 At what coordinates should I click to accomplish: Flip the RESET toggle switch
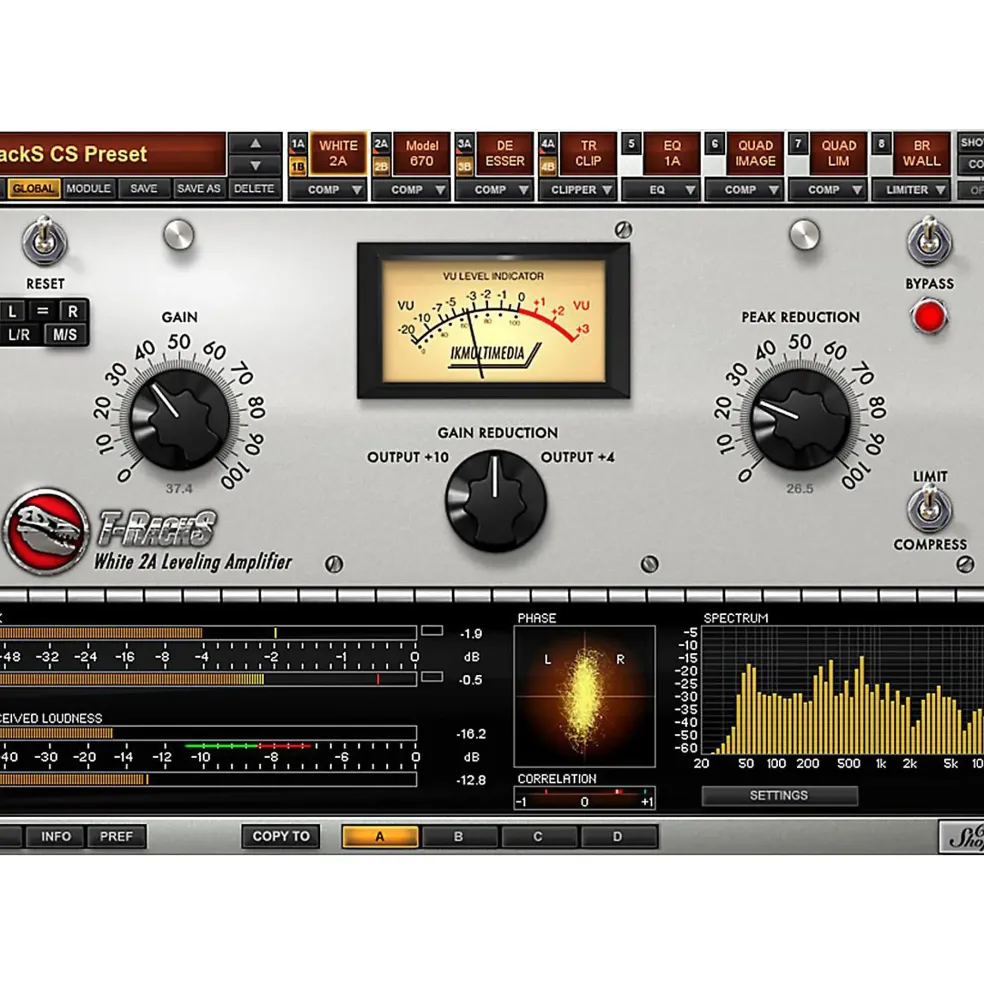[45, 241]
